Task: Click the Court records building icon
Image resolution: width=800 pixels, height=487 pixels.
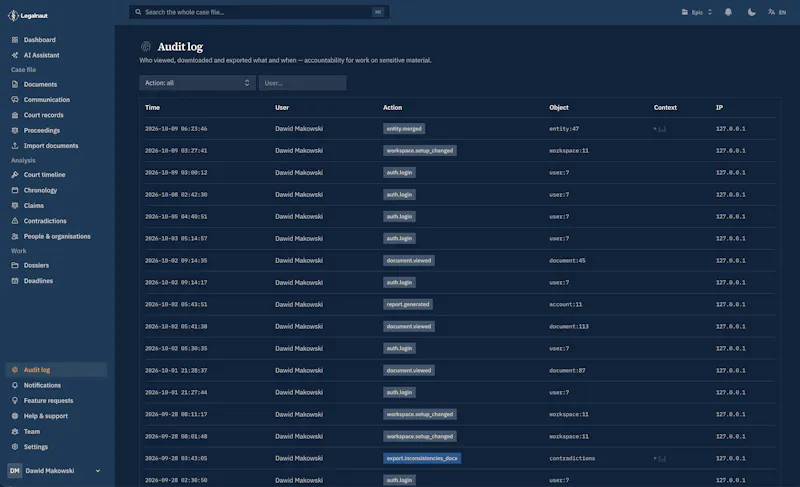Action: (x=15, y=115)
